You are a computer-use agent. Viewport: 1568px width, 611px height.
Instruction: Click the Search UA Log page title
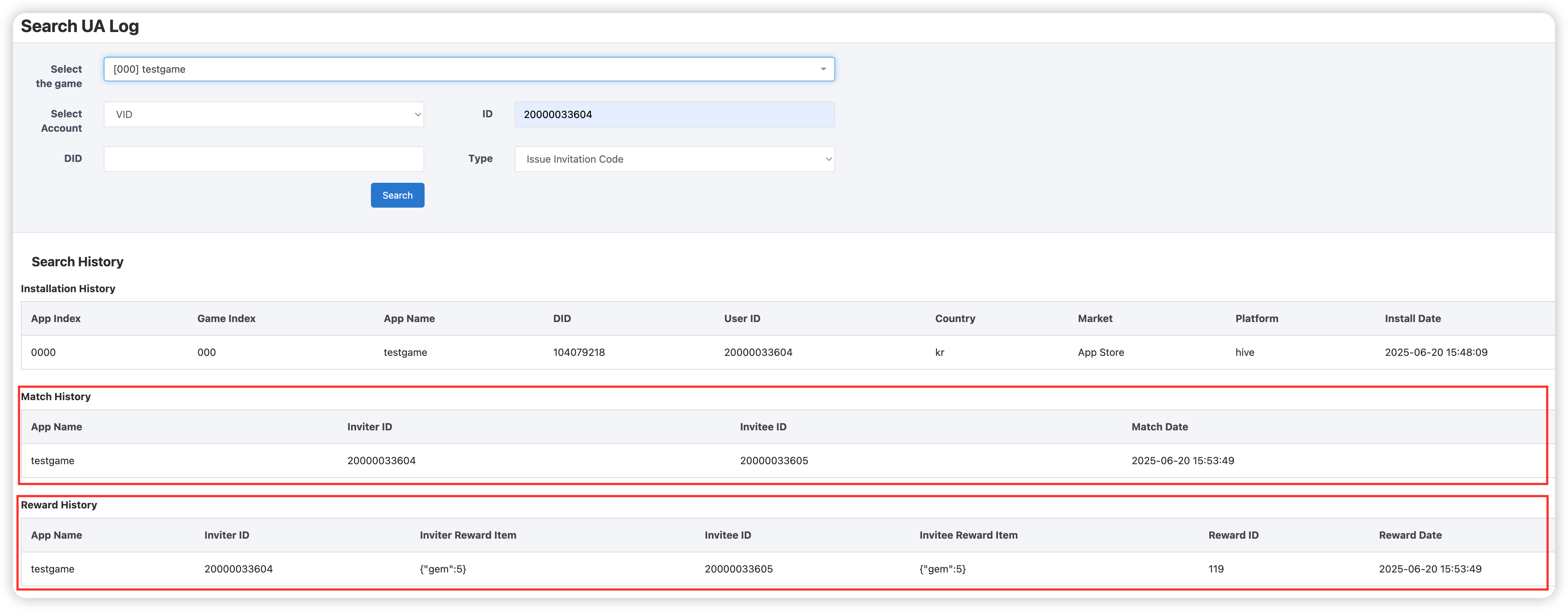(x=80, y=26)
